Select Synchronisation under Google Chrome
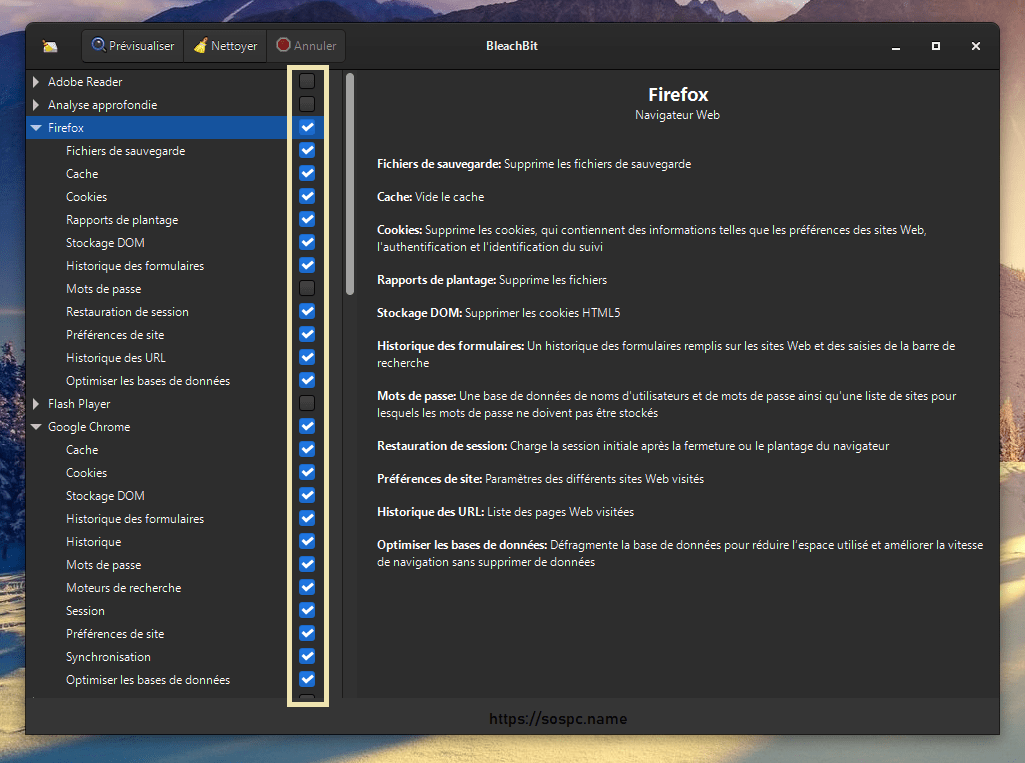 (108, 657)
